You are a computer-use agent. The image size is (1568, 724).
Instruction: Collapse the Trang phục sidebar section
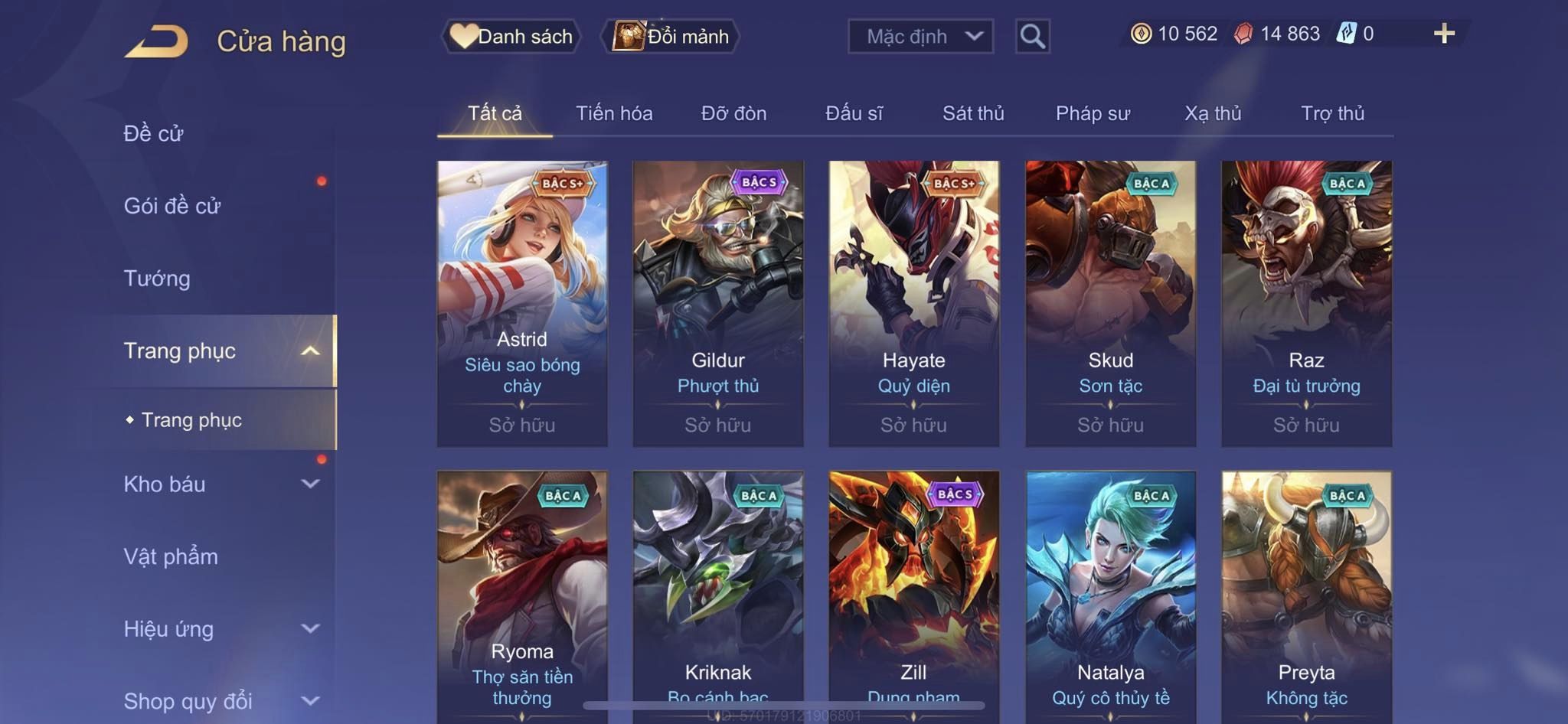pos(311,351)
